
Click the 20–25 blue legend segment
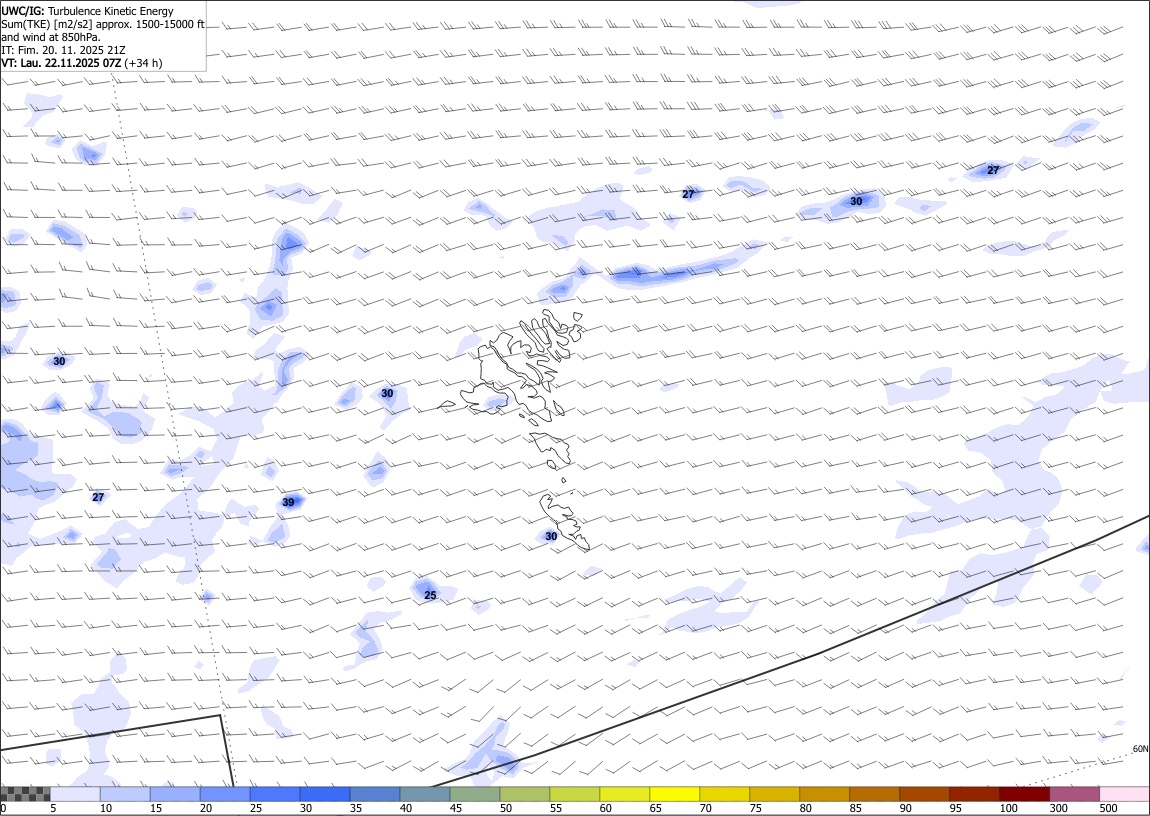tap(224, 794)
